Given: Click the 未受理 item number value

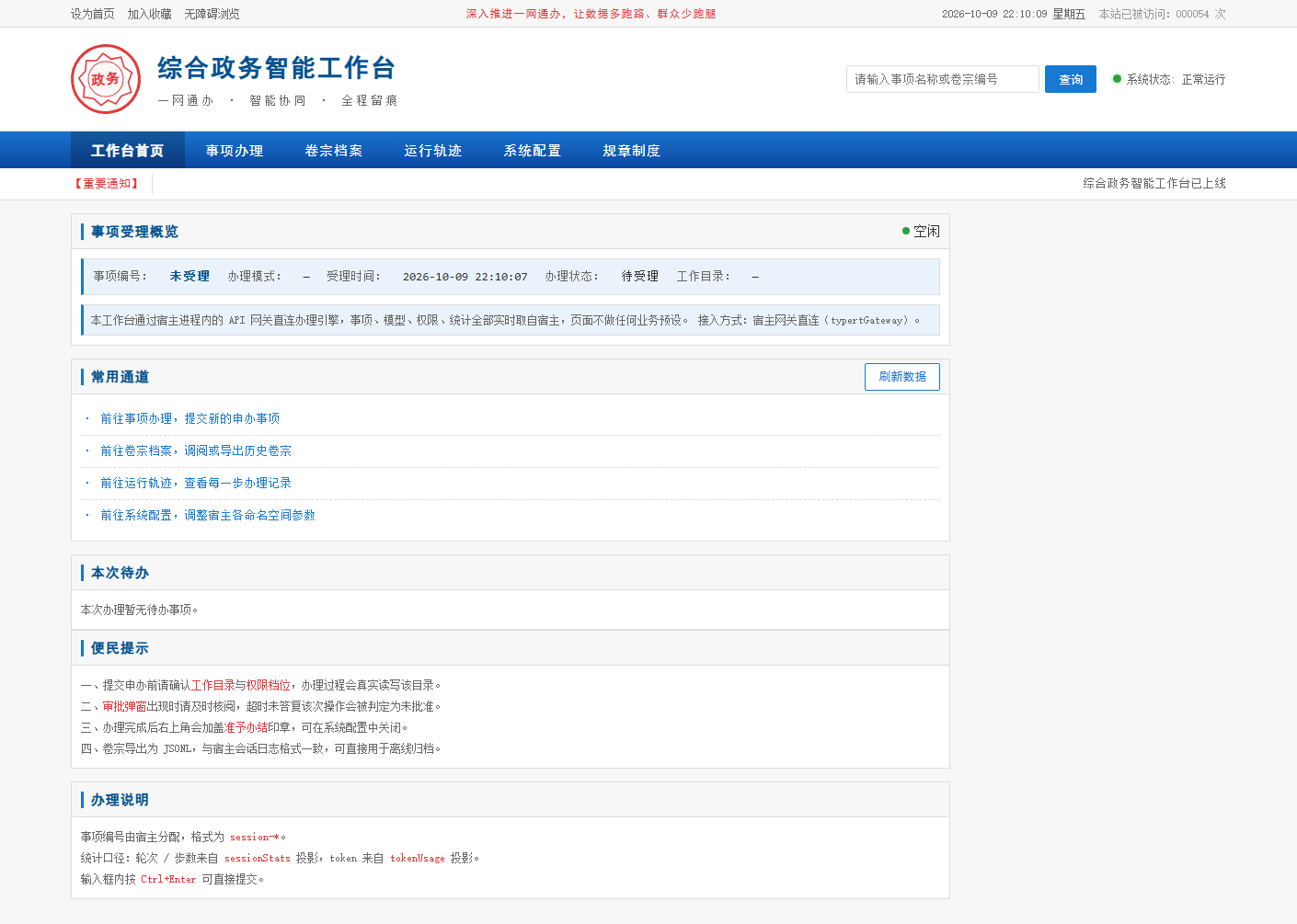Looking at the screenshot, I should click(x=189, y=276).
